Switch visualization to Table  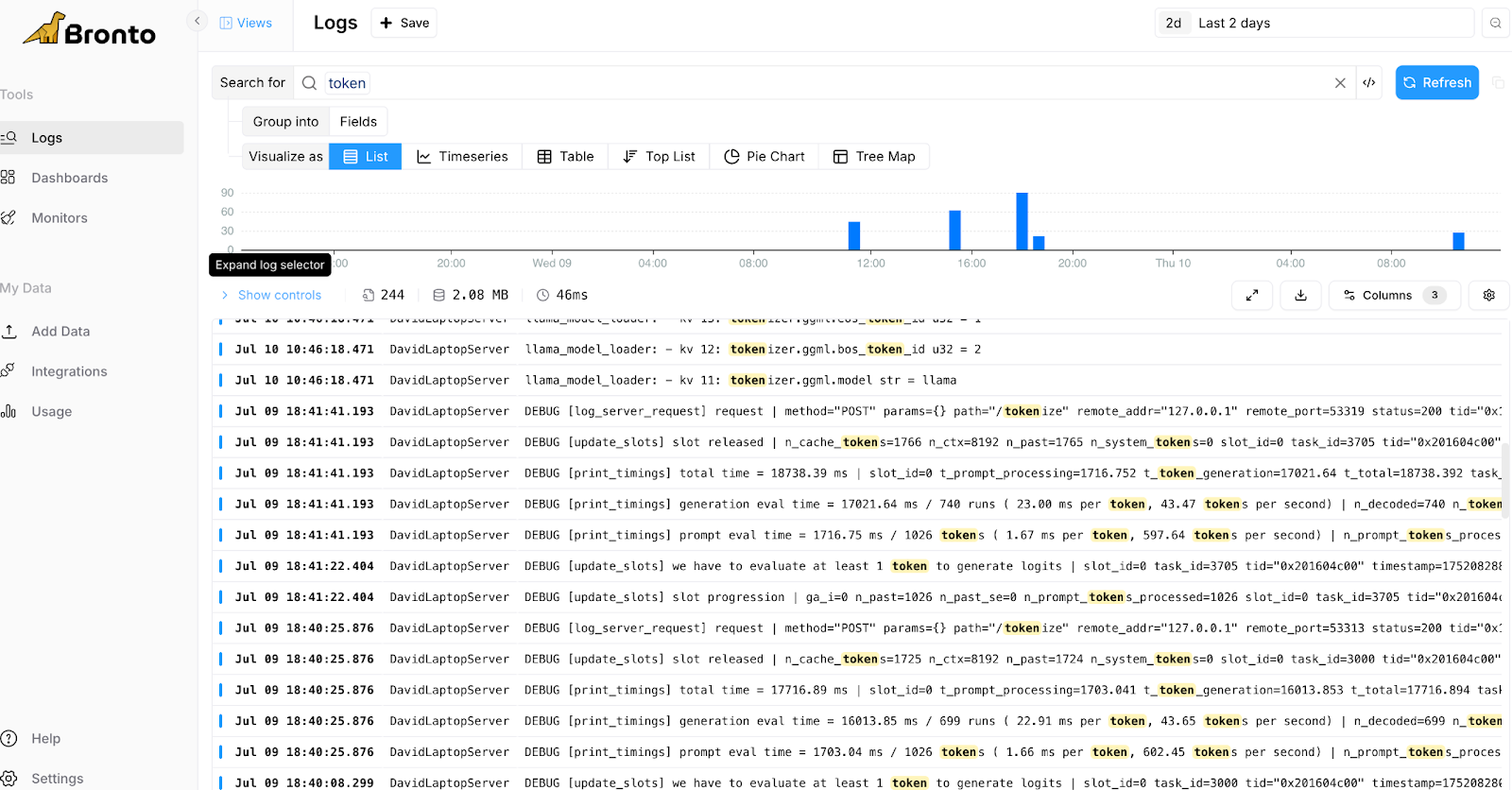coord(565,157)
